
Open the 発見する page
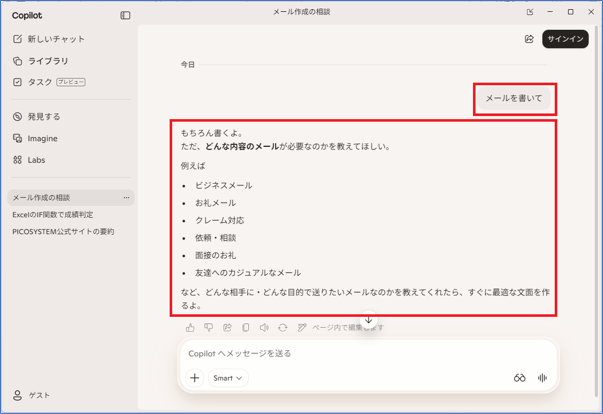pyautogui.click(x=37, y=116)
